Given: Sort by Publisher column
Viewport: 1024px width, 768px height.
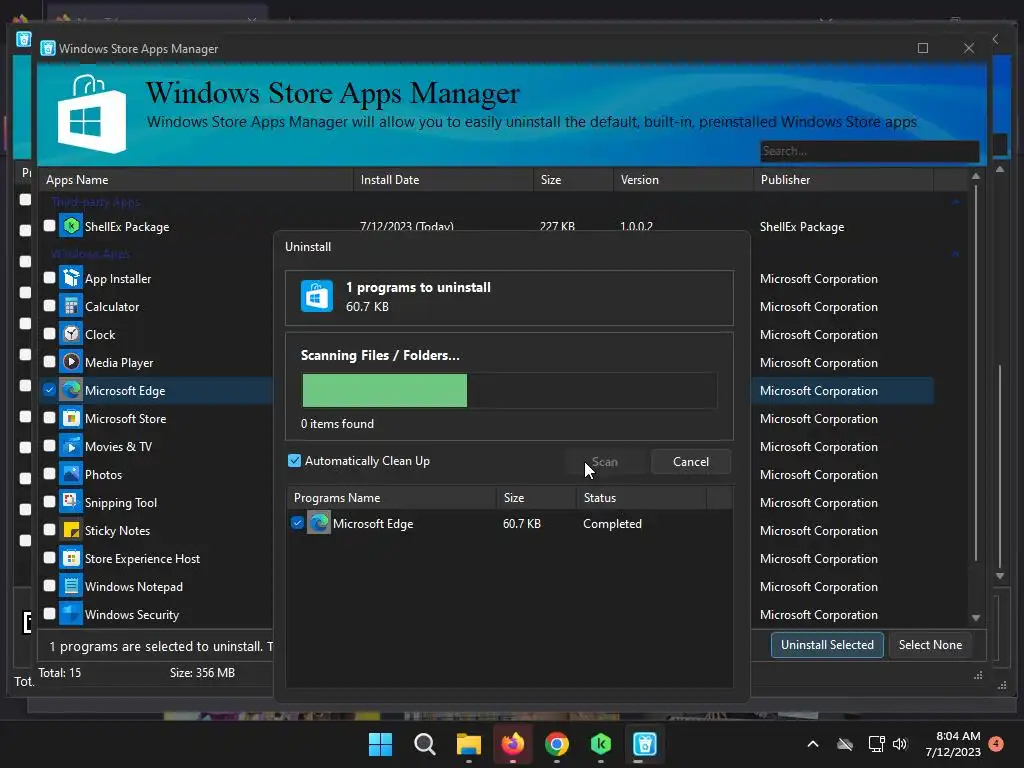Looking at the screenshot, I should pyautogui.click(x=843, y=180).
